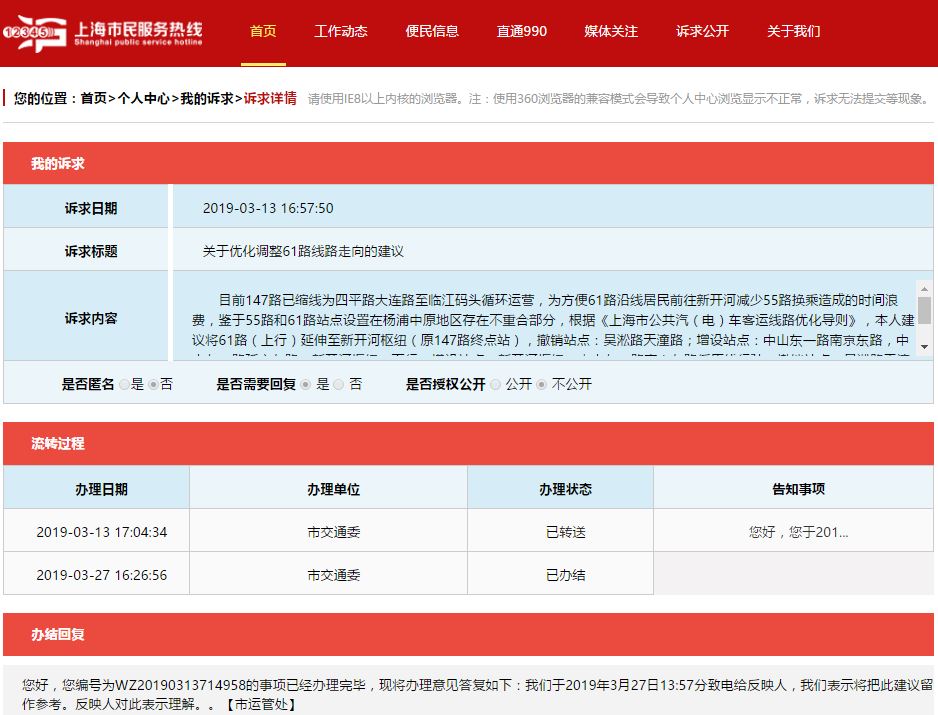This screenshot has height=715, width=938.
Task: Go to 个人中心 breadcrumb link
Action: (143, 98)
